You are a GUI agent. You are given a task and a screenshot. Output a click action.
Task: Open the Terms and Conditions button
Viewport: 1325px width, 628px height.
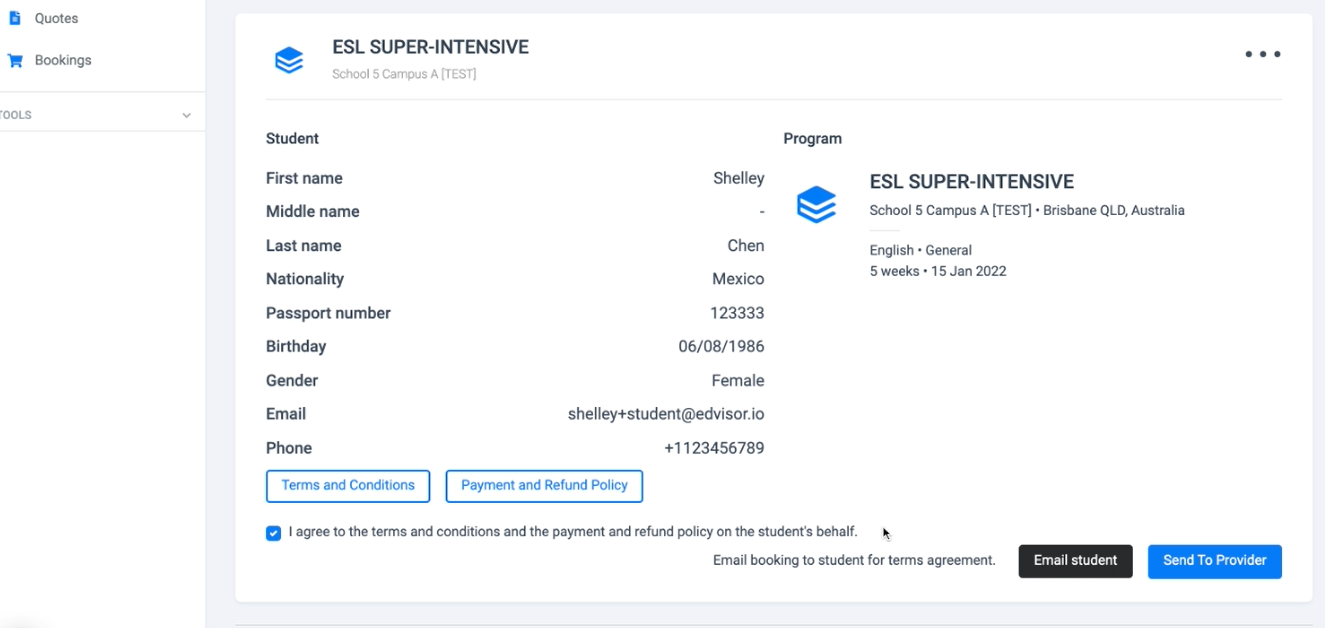click(348, 486)
